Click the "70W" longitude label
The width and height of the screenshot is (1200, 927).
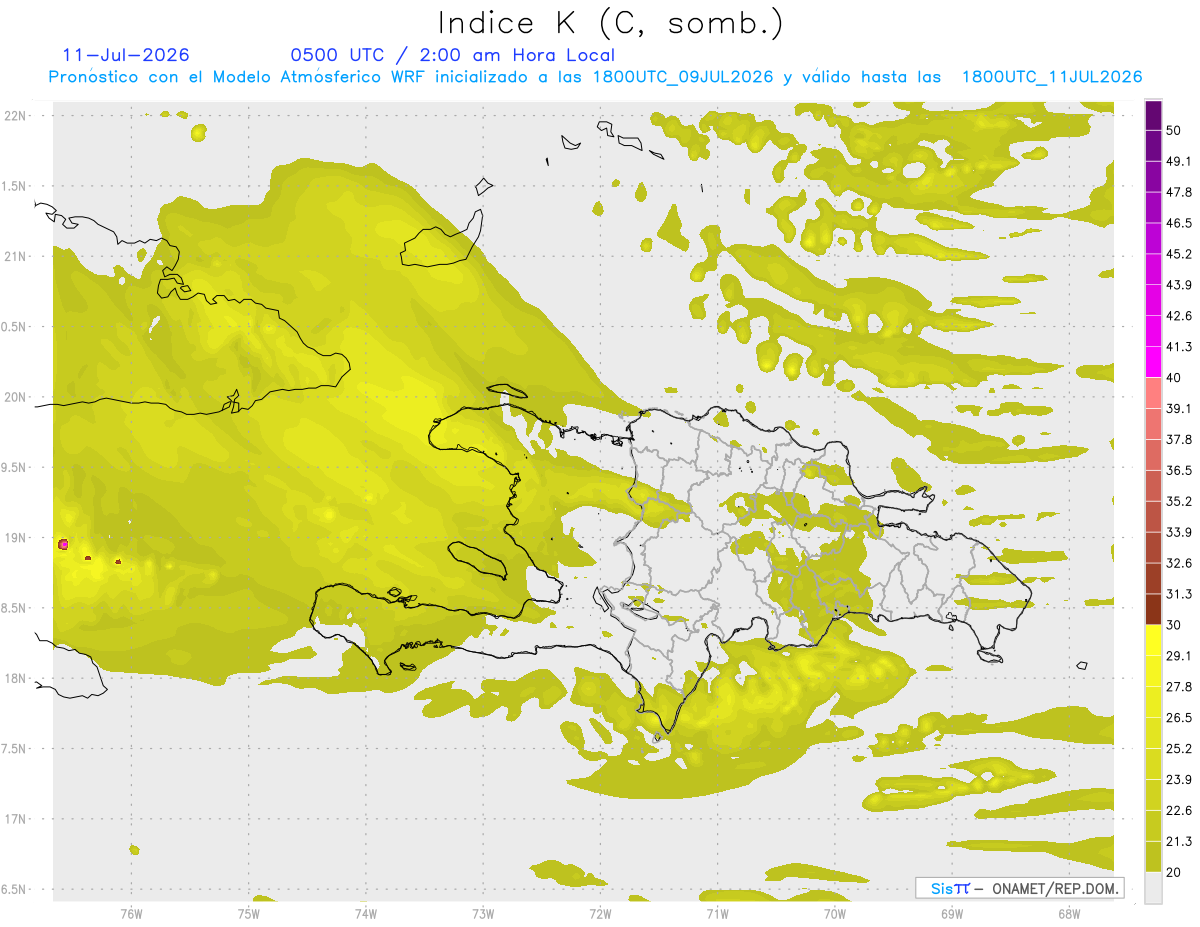click(834, 914)
